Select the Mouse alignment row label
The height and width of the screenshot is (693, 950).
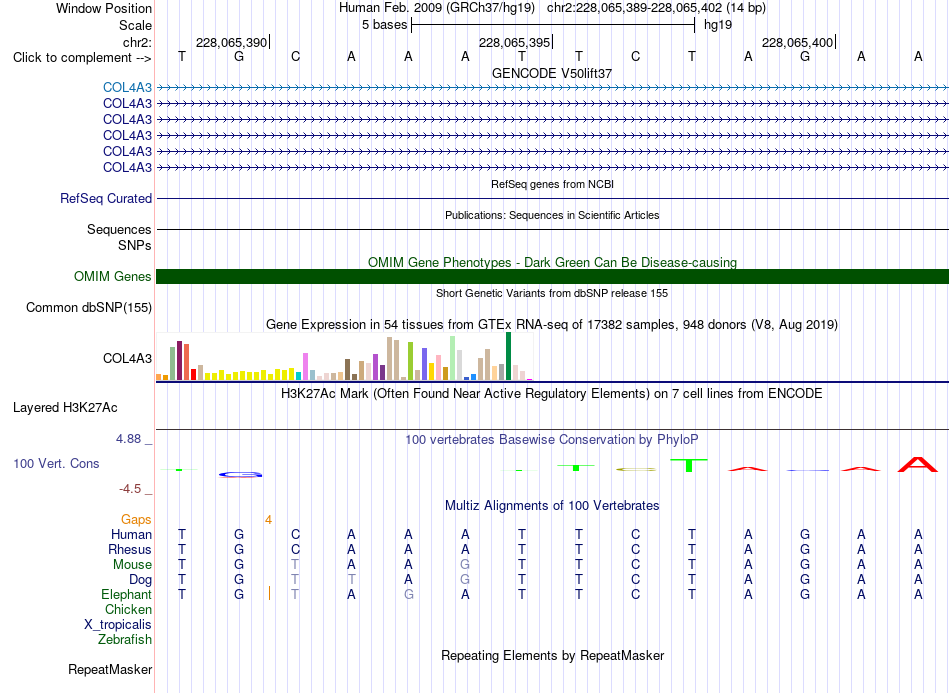tap(132, 565)
